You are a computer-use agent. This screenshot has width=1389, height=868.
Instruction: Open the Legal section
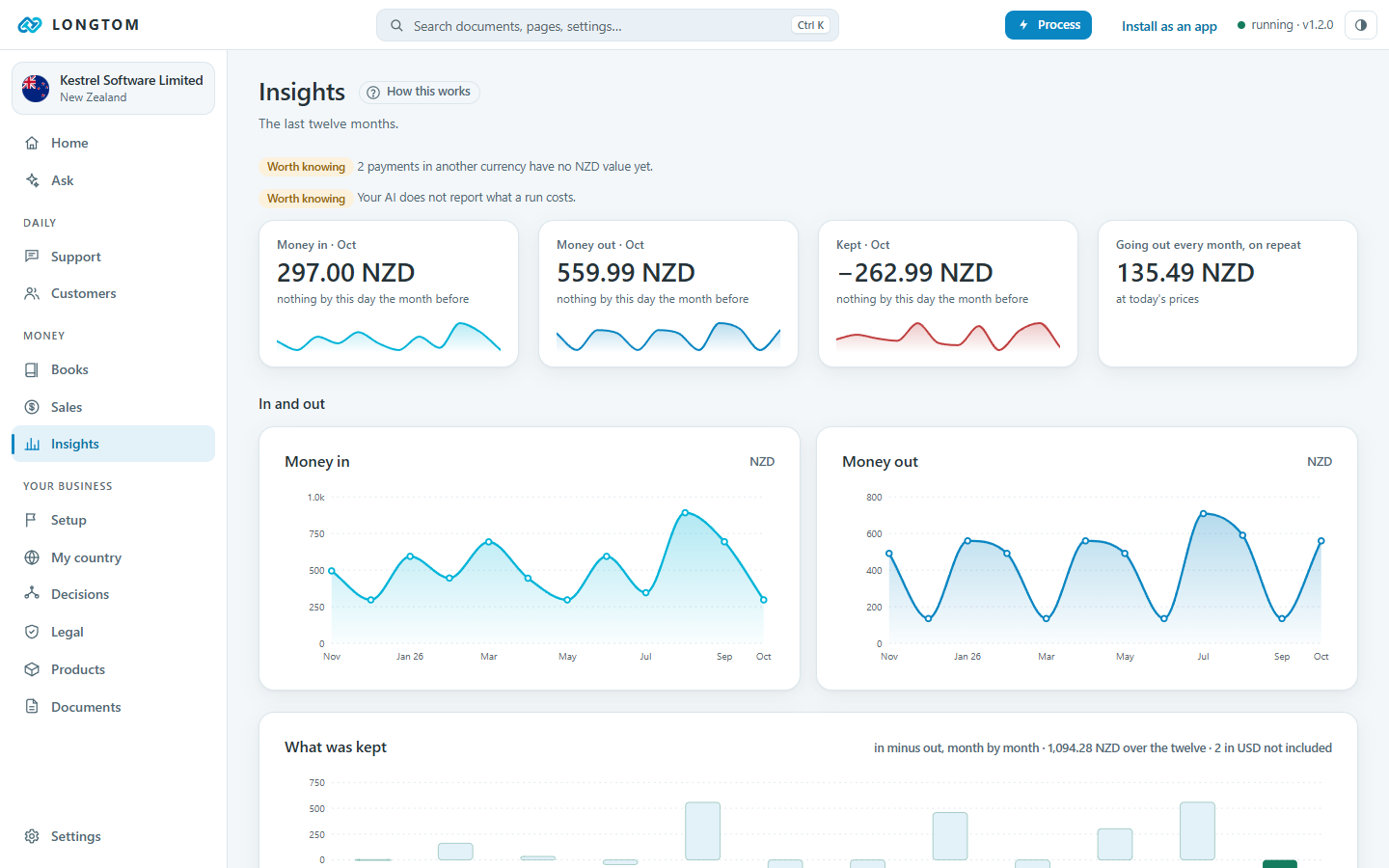point(113,632)
